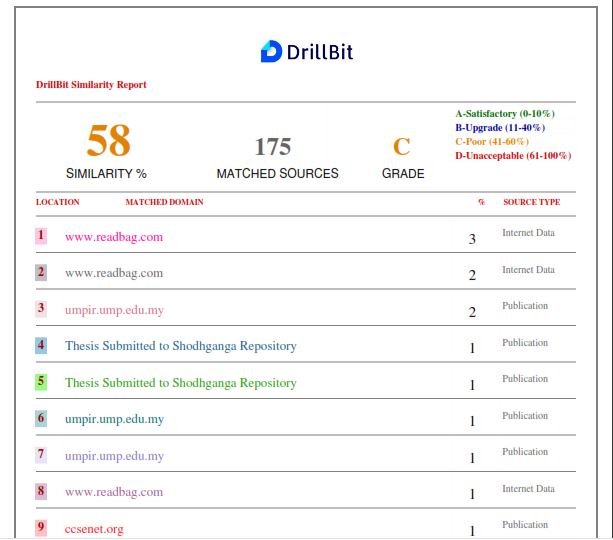
Task: Click the orange grade letter C
Action: pos(401,147)
